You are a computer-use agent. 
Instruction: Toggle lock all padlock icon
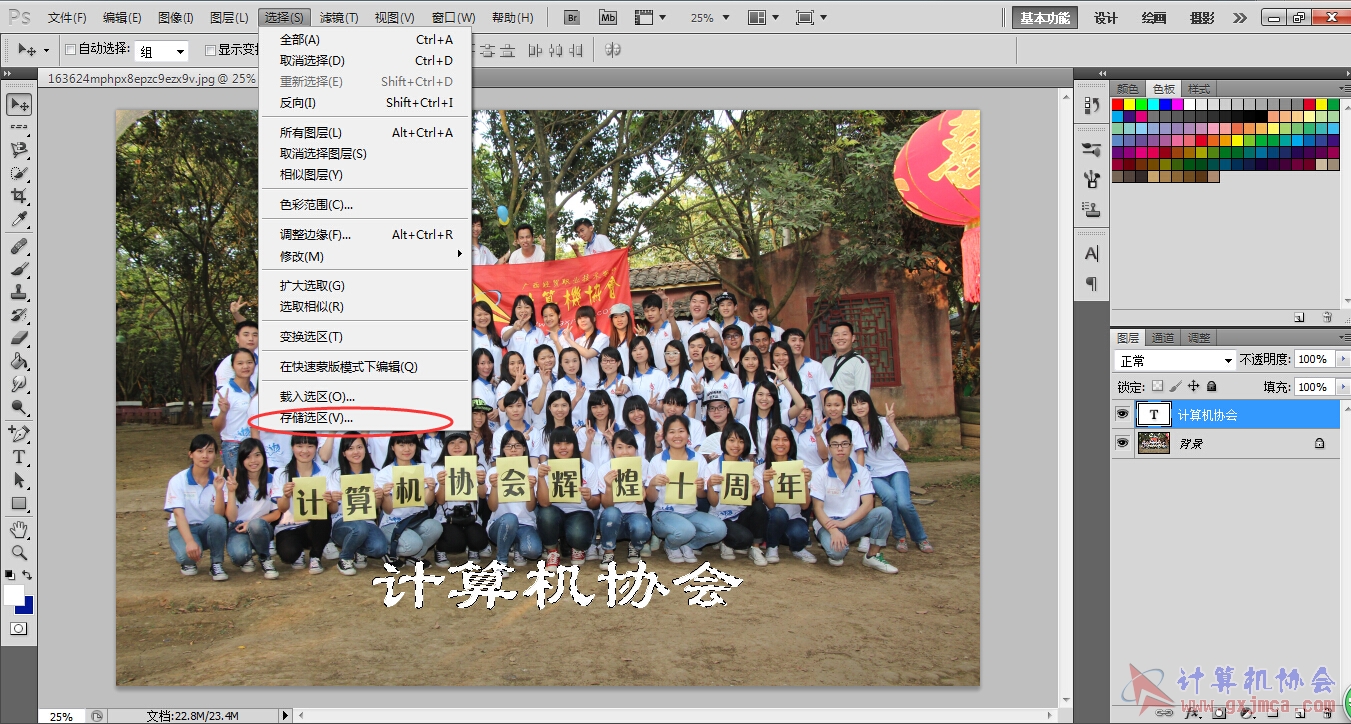click(1211, 386)
